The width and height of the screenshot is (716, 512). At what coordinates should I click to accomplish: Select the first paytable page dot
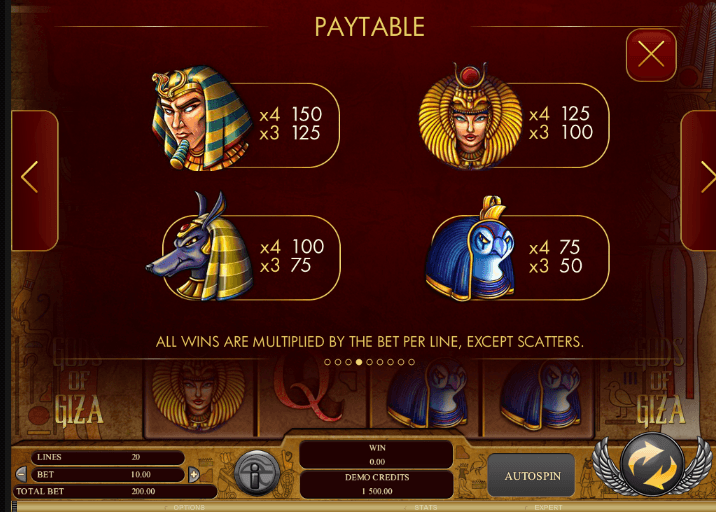click(327, 362)
